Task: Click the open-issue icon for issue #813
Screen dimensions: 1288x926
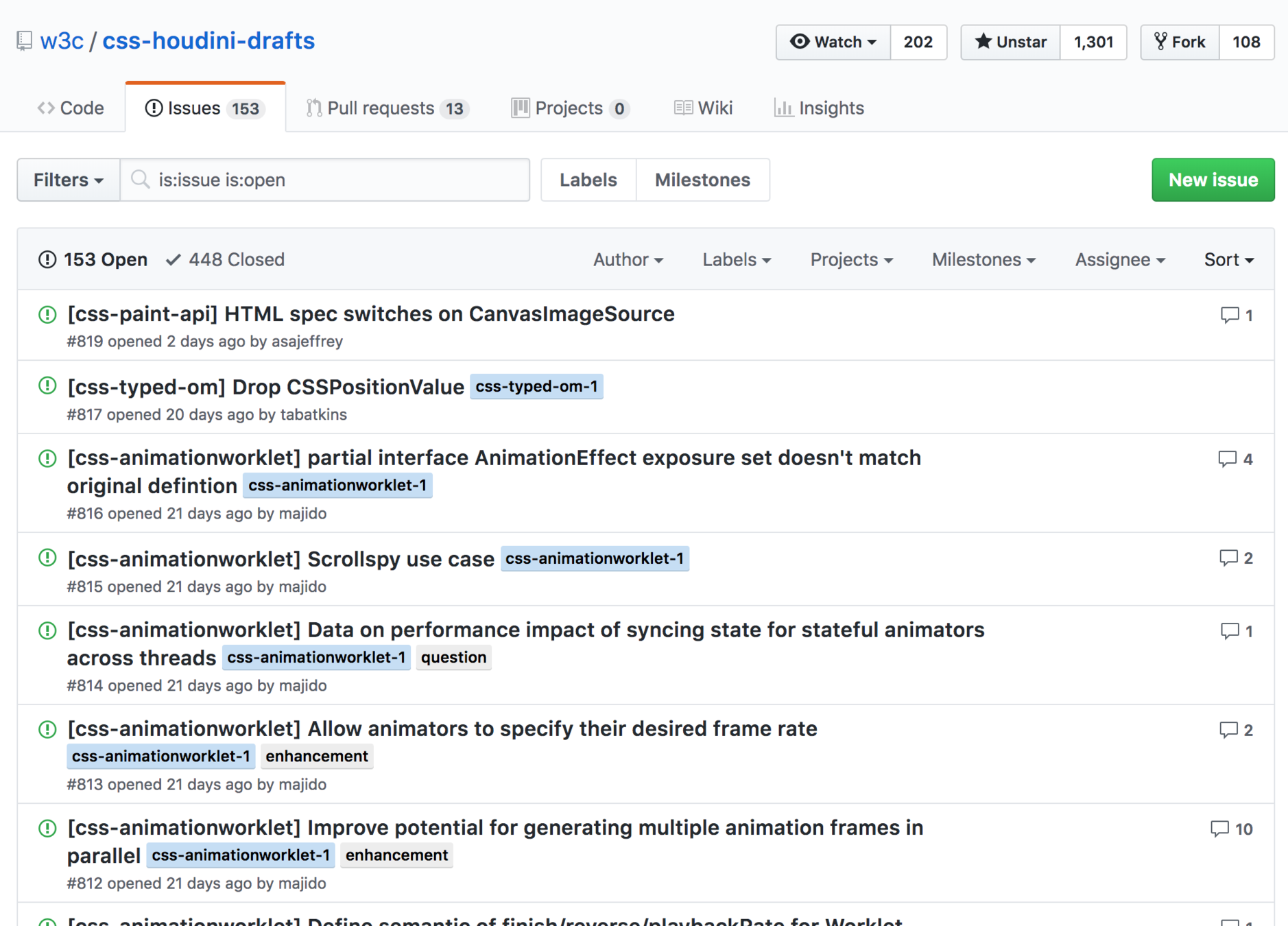Action: [47, 729]
